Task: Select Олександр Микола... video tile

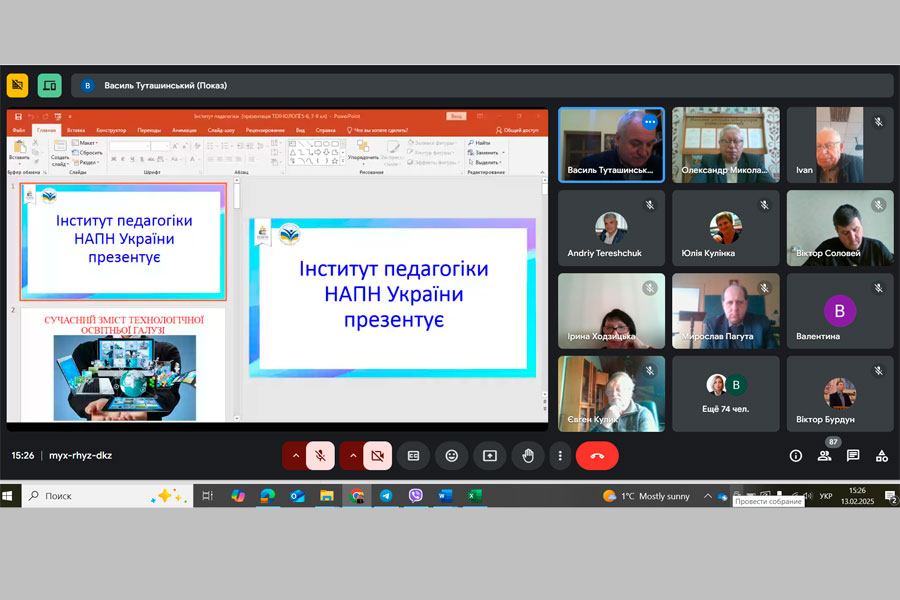Action: point(726,145)
